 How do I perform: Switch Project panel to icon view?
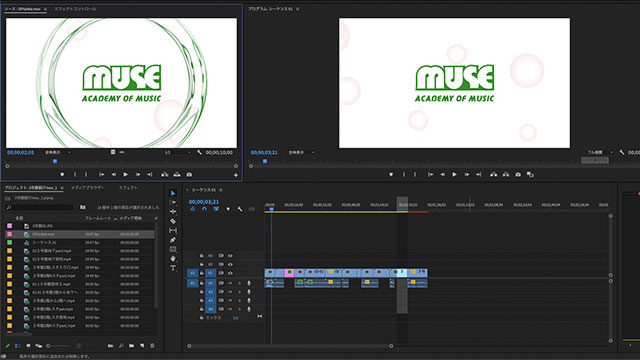pos(28,346)
